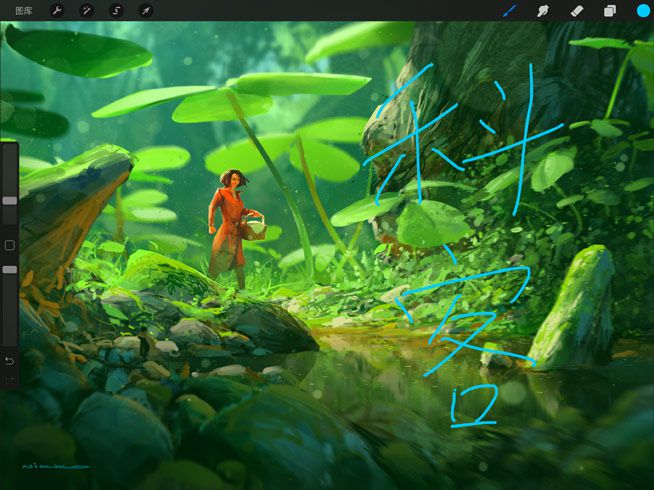Open the Actions wrench menu
The width and height of the screenshot is (654, 490).
pyautogui.click(x=57, y=11)
